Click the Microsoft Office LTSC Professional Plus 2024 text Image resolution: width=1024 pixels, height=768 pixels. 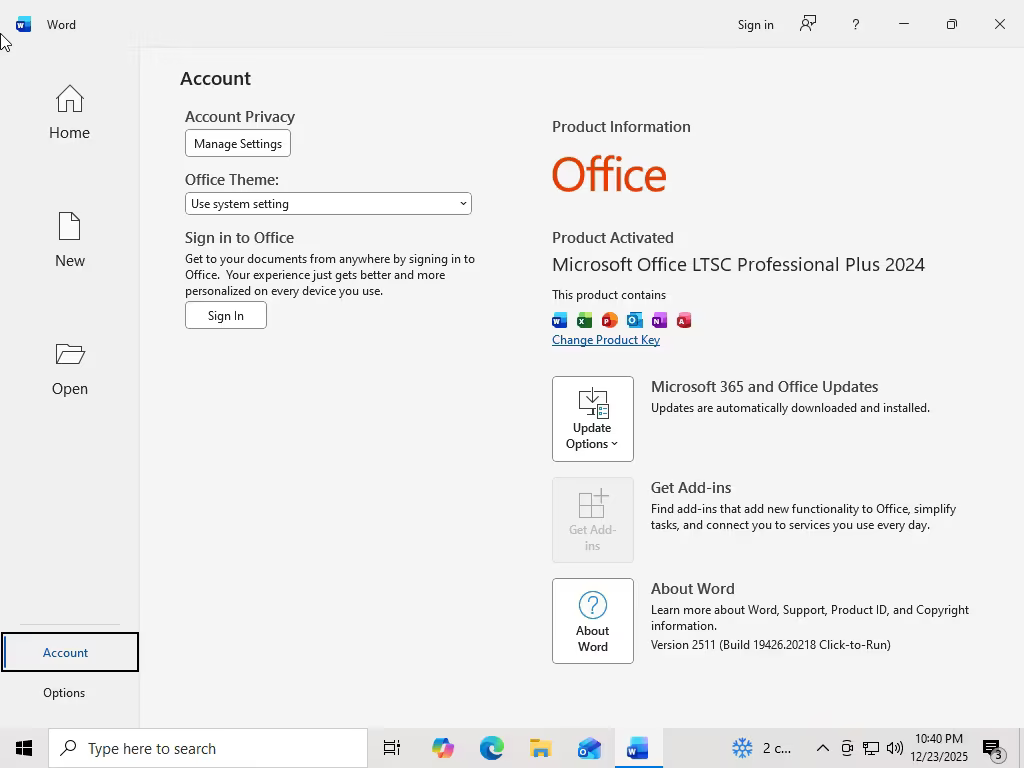(739, 264)
